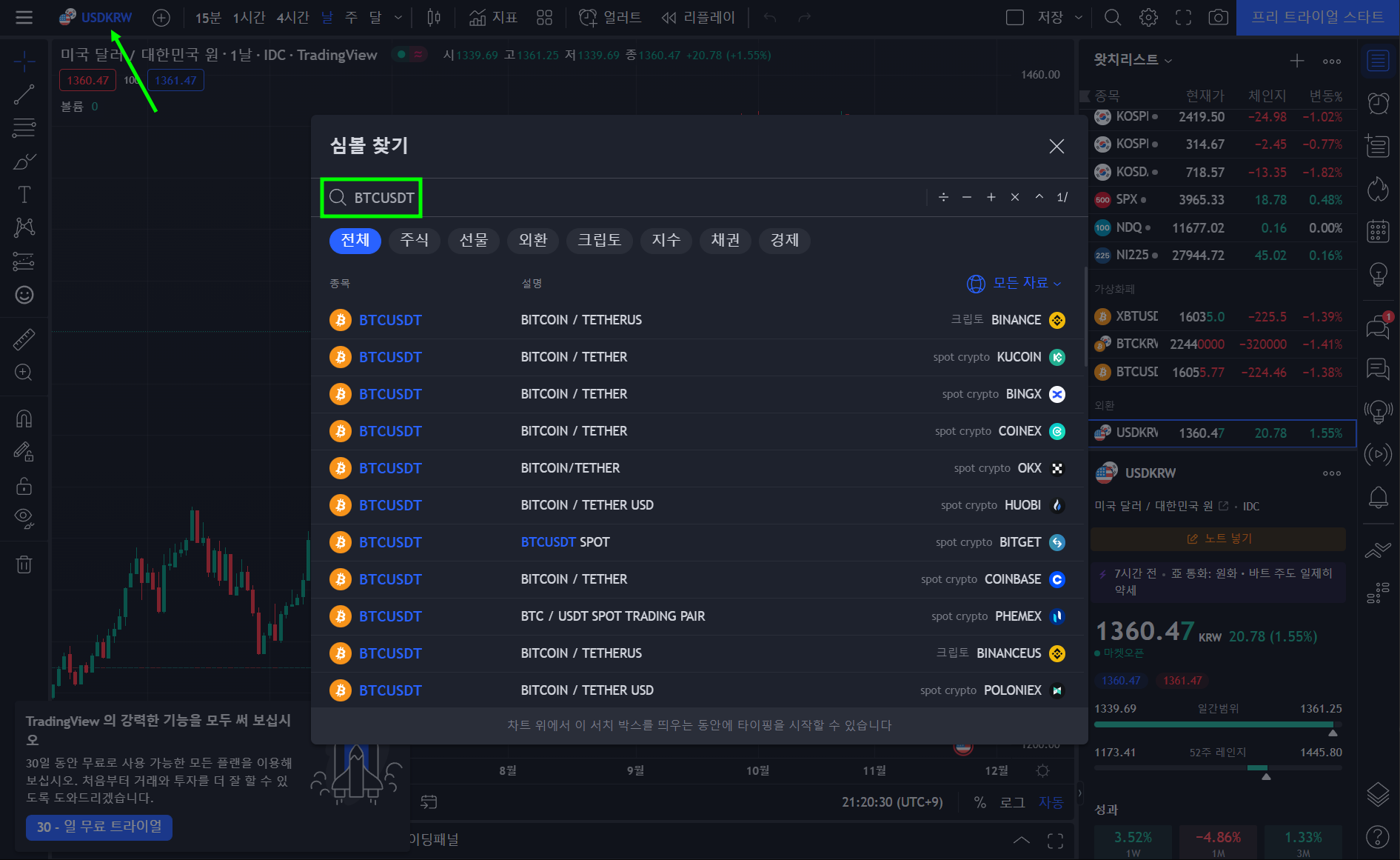The width and height of the screenshot is (1400, 860).
Task: Select the zoom in tool
Action: 24,373
